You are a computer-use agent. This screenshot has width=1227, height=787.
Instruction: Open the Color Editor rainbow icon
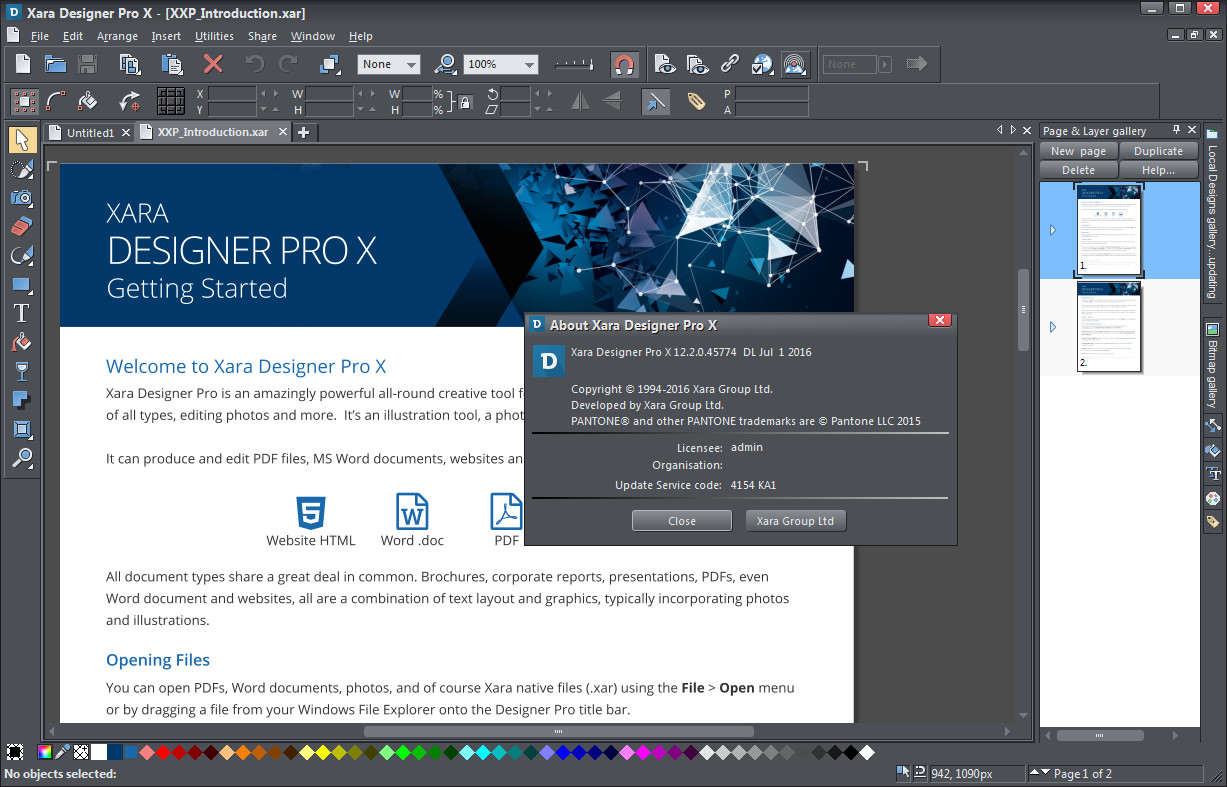click(44, 752)
